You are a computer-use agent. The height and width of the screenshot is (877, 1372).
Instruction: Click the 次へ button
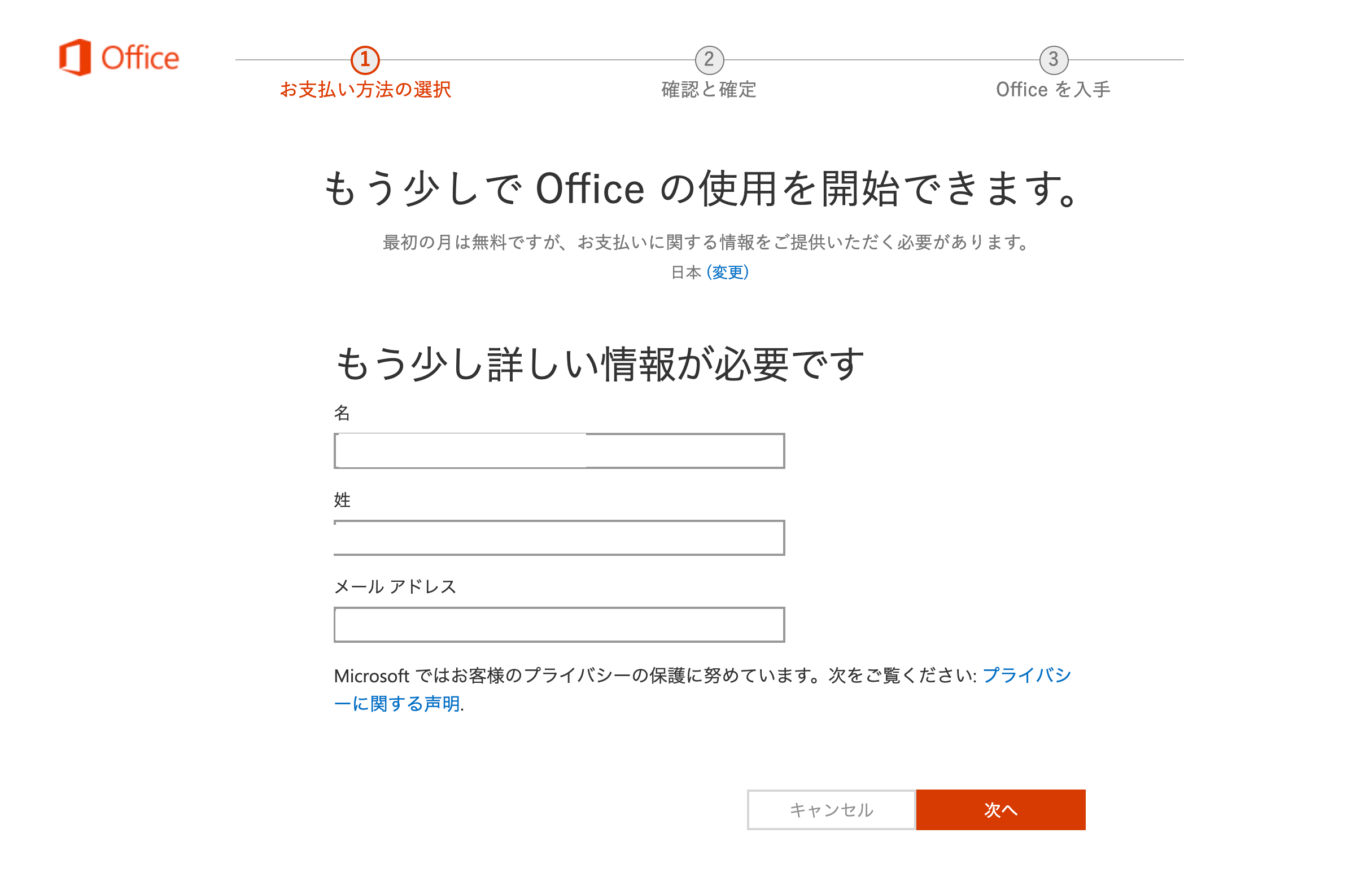pos(1001,810)
